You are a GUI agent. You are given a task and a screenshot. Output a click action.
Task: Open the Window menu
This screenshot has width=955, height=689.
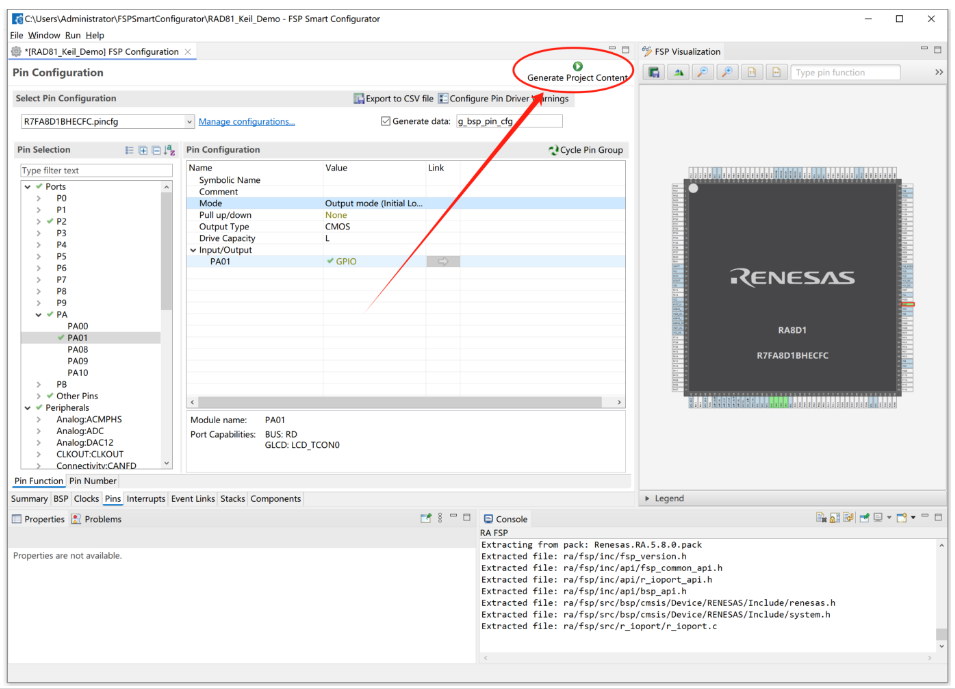44,35
